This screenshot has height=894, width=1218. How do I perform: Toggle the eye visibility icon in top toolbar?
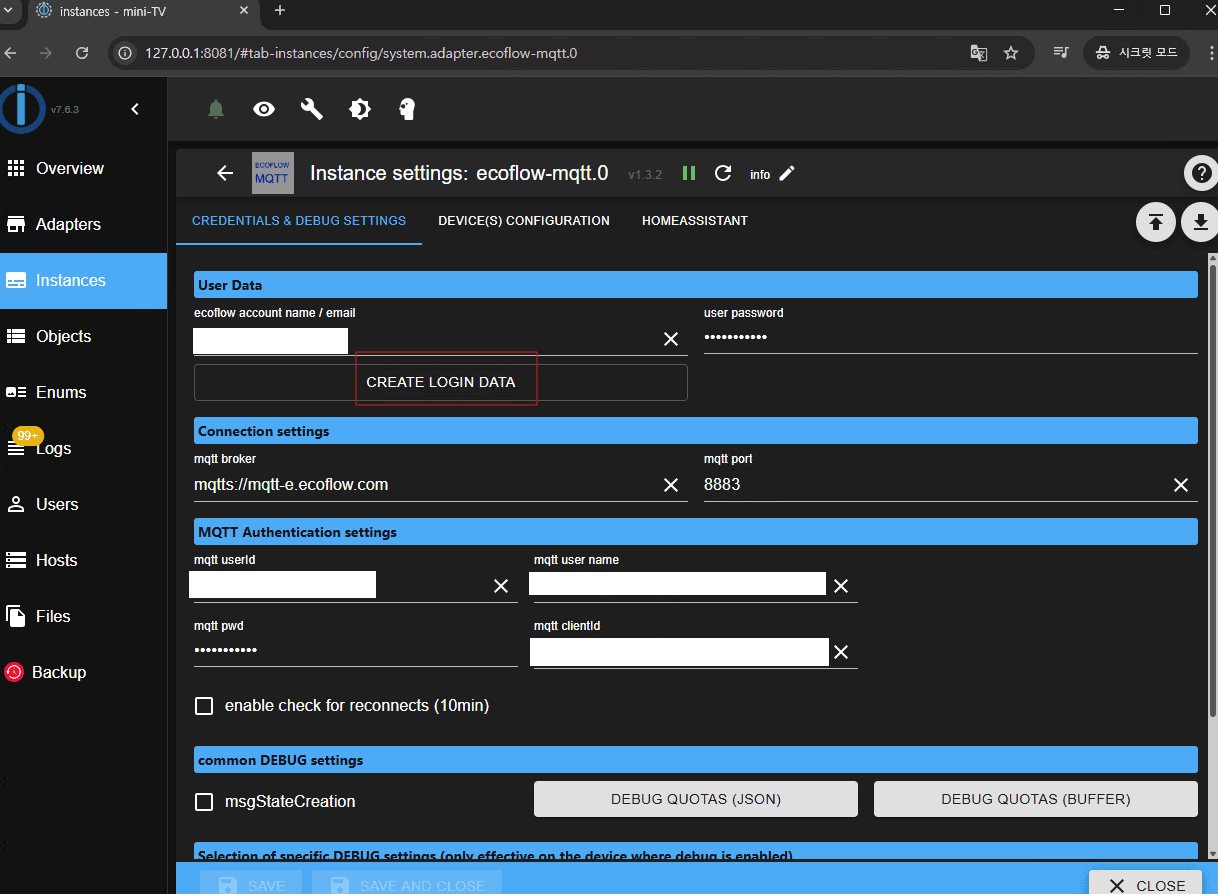click(x=264, y=109)
